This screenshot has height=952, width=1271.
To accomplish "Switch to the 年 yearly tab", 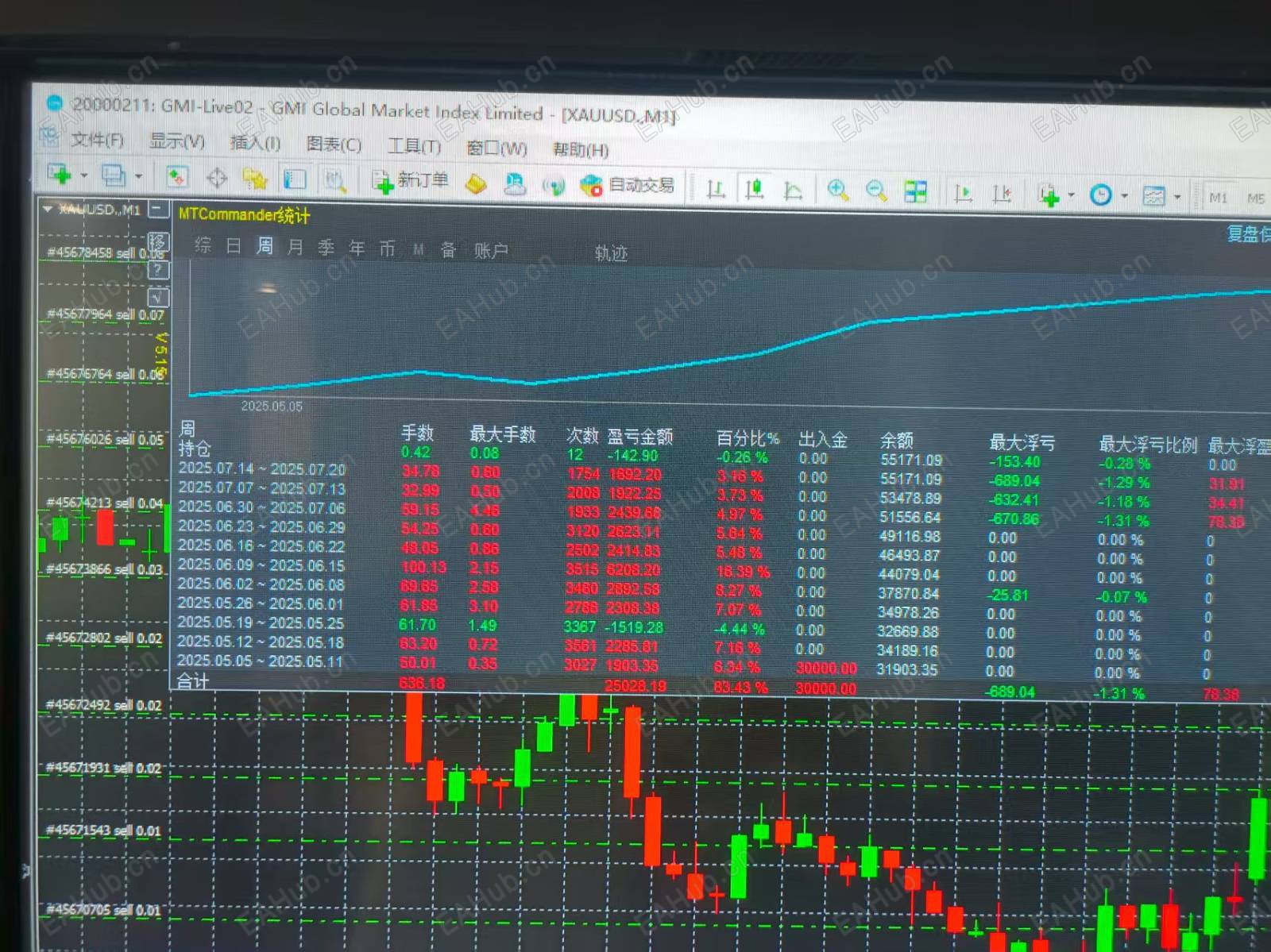I will coord(357,249).
